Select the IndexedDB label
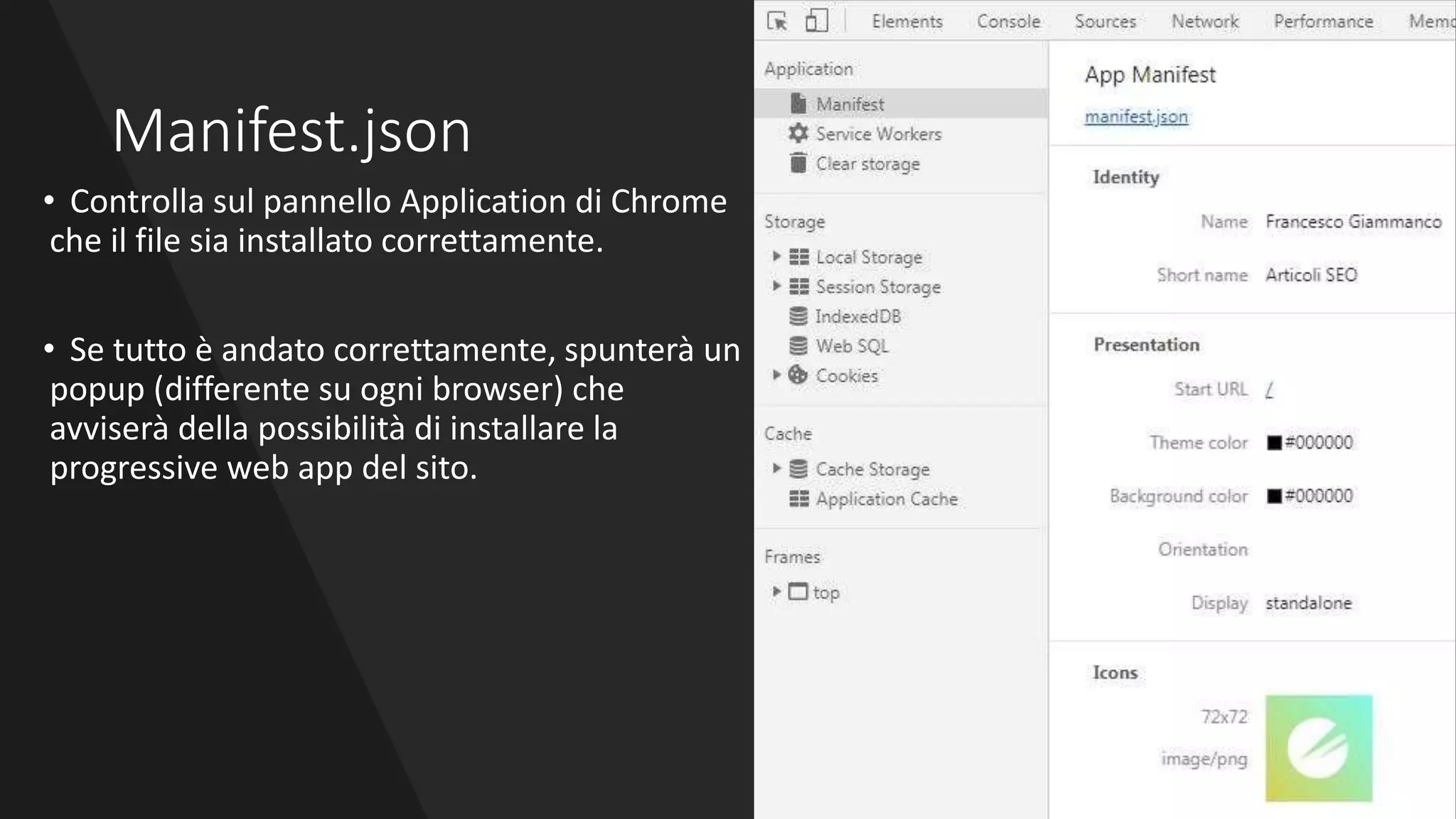1456x819 pixels. (x=858, y=316)
